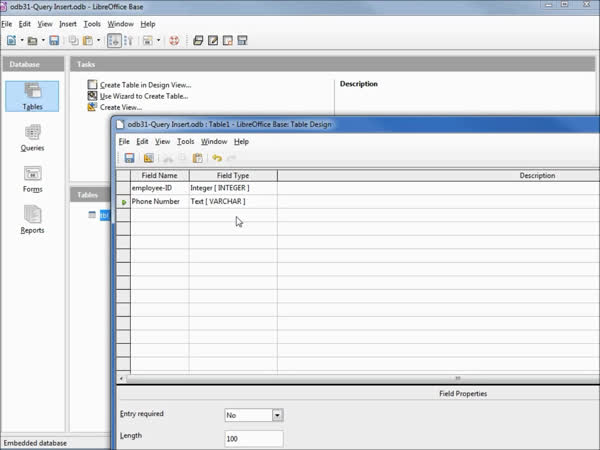Click Save icon in main Base toolbar
This screenshot has width=600, height=450.
54,40
